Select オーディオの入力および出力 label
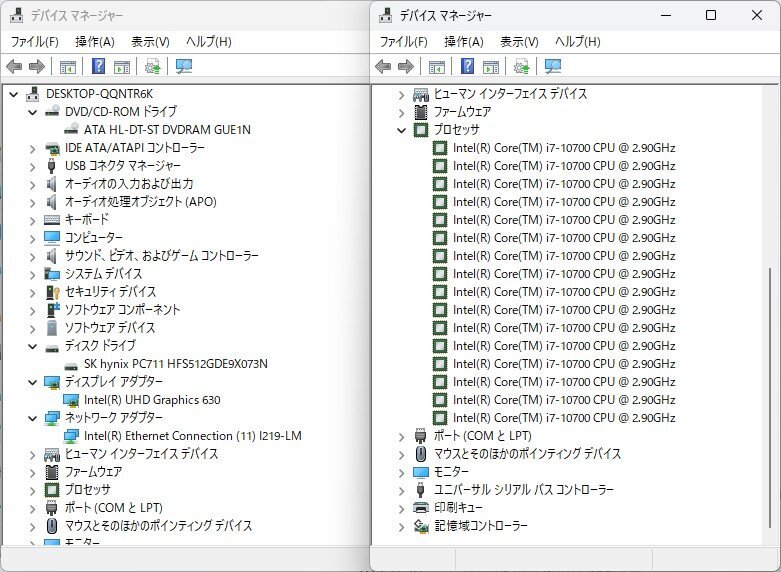The height and width of the screenshot is (572, 781). pyautogui.click(x=129, y=184)
